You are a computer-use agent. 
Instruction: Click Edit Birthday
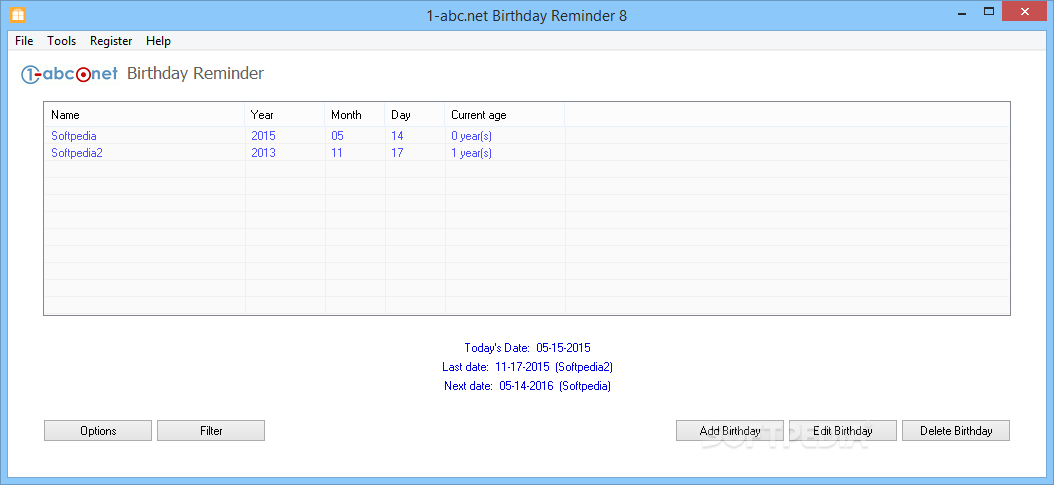point(843,431)
